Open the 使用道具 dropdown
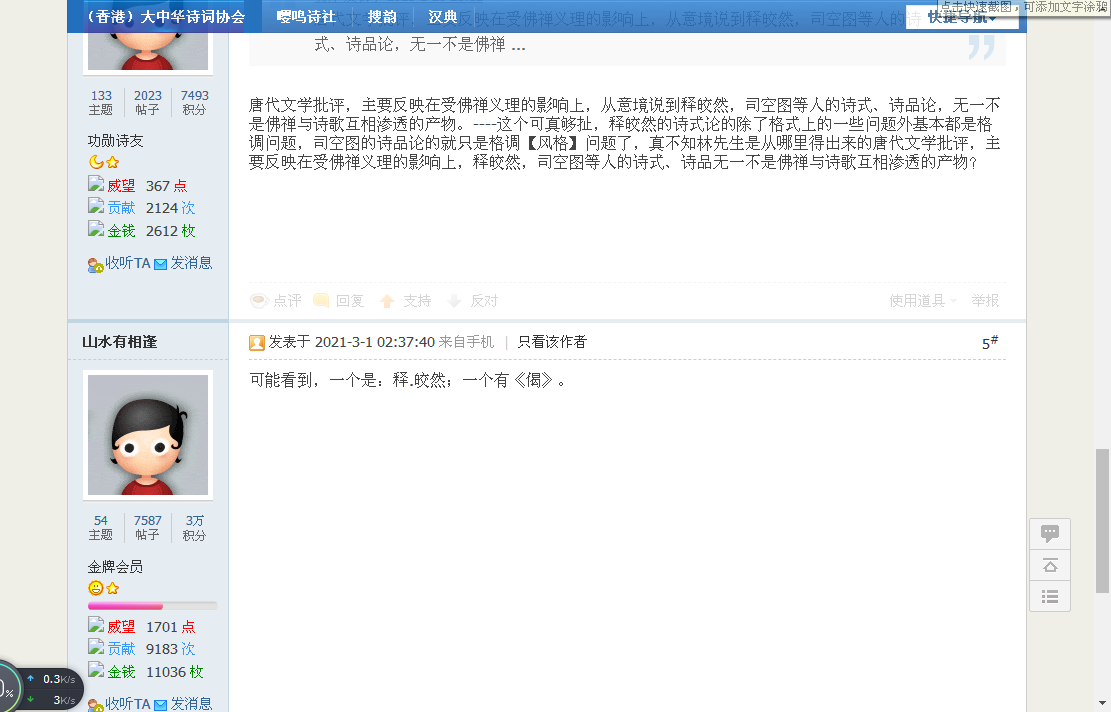The image size is (1111, 712). coord(923,301)
